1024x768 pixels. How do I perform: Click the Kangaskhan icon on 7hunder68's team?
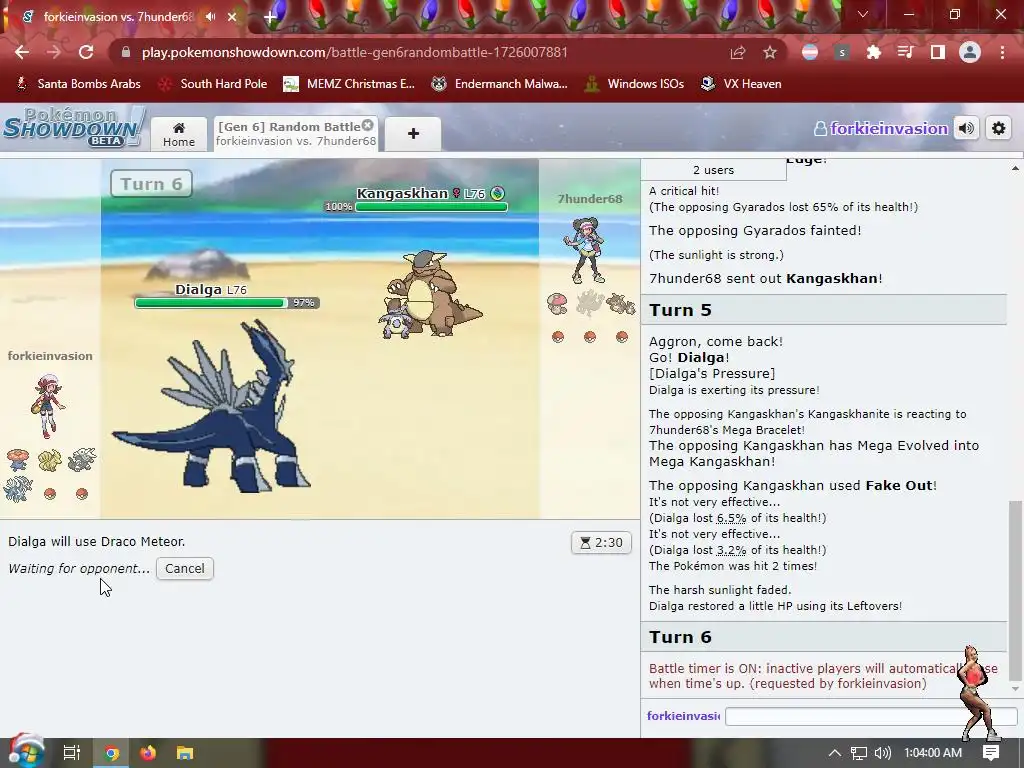[621, 304]
